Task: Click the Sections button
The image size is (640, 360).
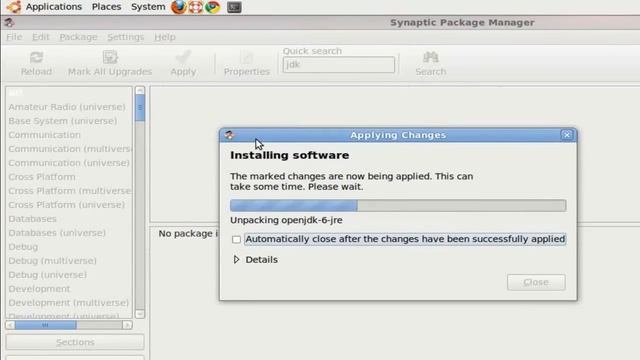Action: tap(75, 342)
